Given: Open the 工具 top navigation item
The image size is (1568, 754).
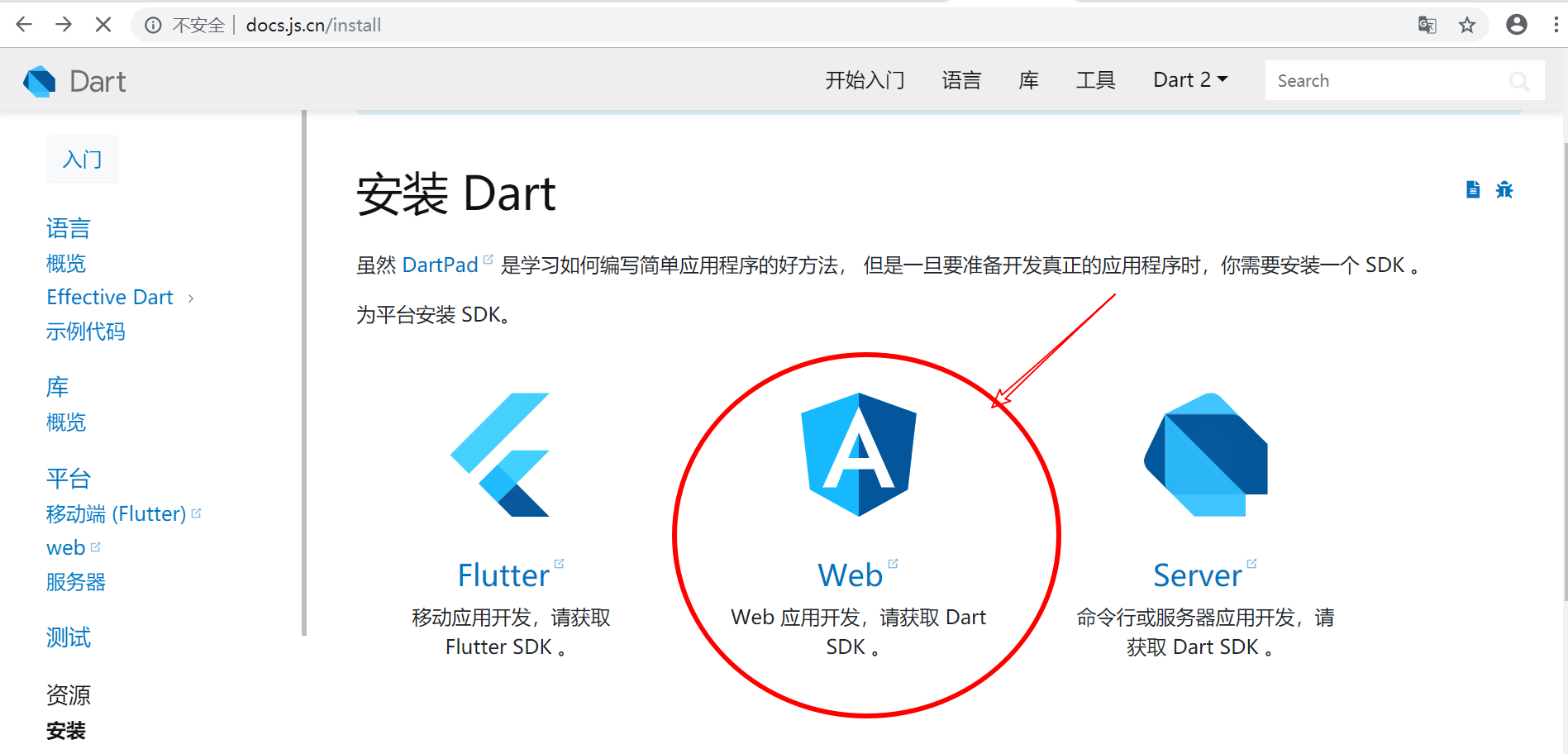Looking at the screenshot, I should 1096,80.
